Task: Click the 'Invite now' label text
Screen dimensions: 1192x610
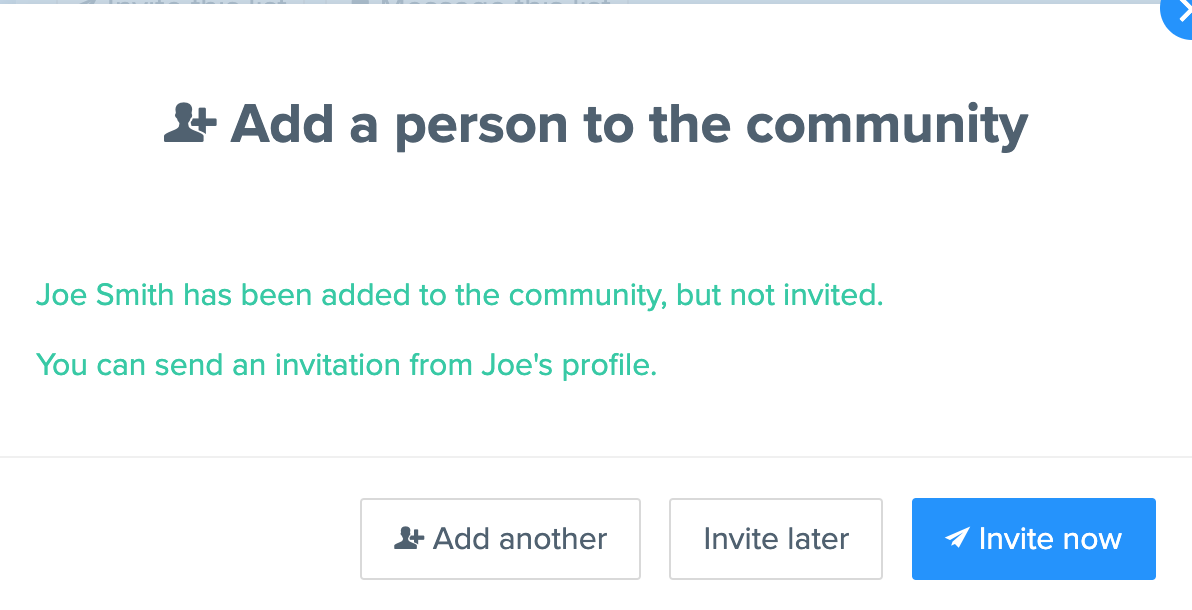Action: coord(1050,539)
